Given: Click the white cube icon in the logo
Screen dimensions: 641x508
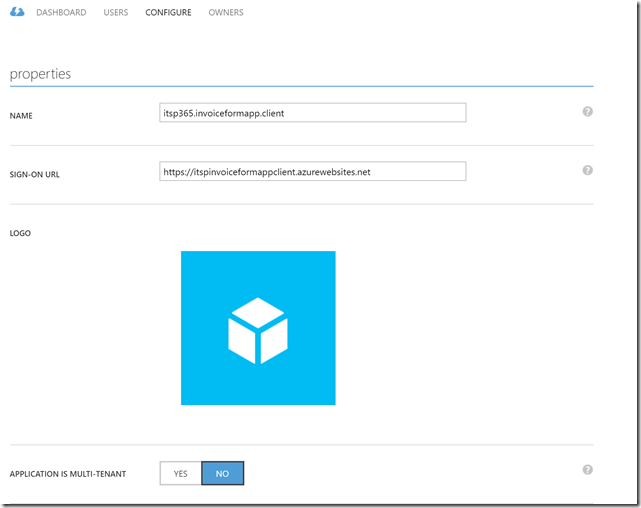Looking at the screenshot, I should coord(258,329).
